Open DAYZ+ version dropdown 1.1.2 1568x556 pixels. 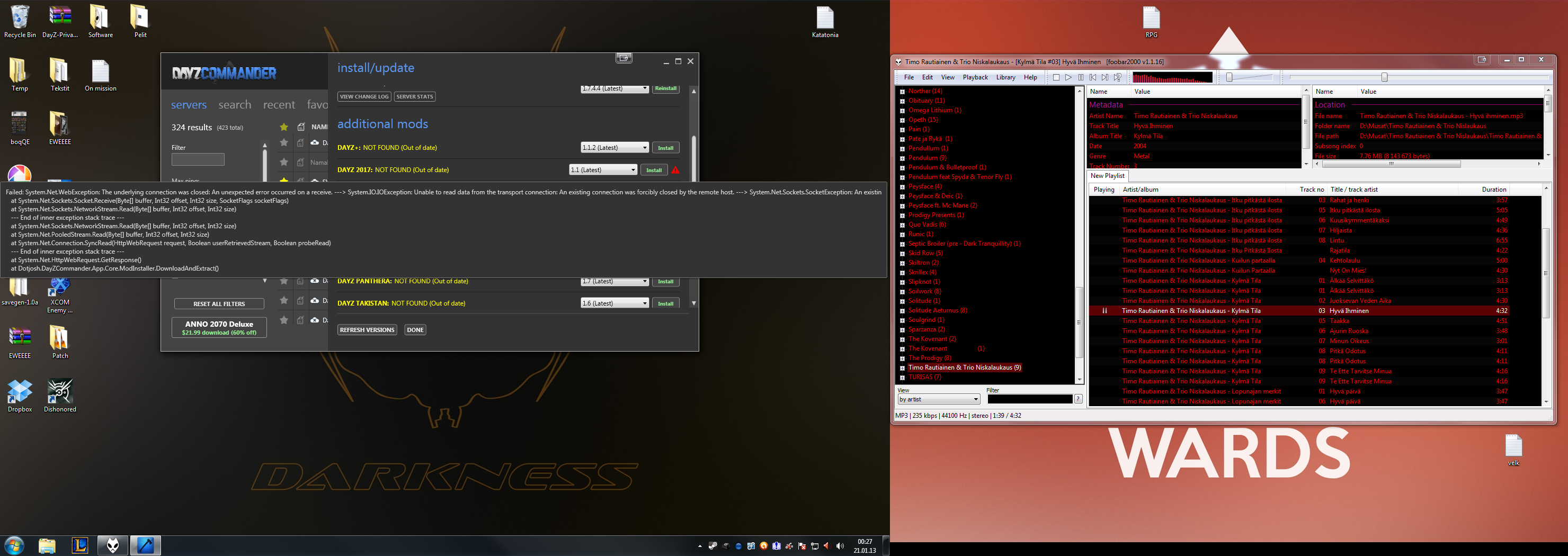point(615,148)
